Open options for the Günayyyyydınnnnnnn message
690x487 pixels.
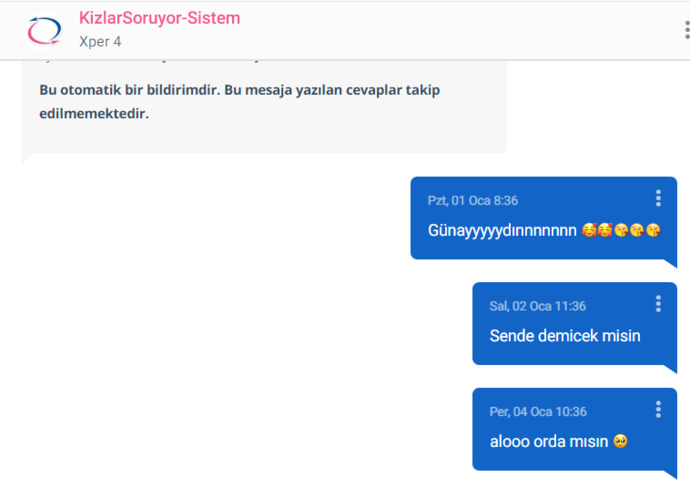(658, 198)
